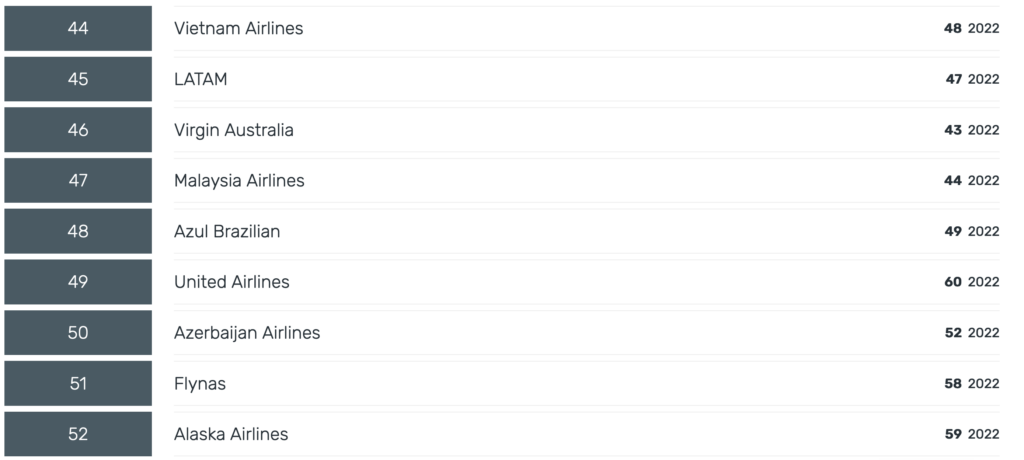Select the rank 50 box
The width and height of the screenshot is (1024, 460).
coord(78,333)
